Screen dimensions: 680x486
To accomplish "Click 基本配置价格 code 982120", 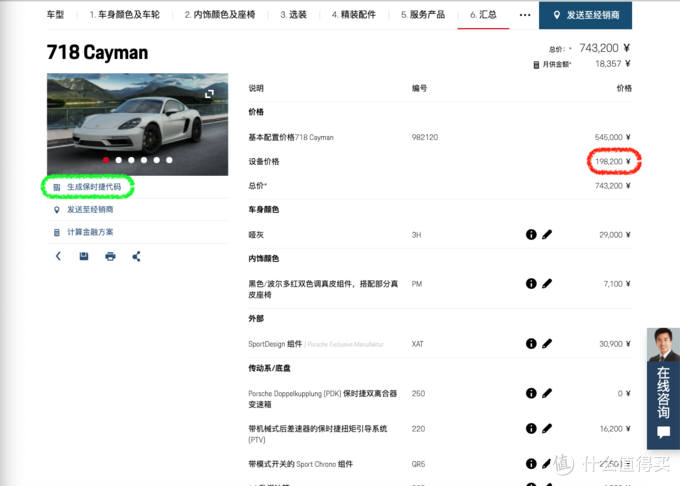I will pyautogui.click(x=425, y=137).
